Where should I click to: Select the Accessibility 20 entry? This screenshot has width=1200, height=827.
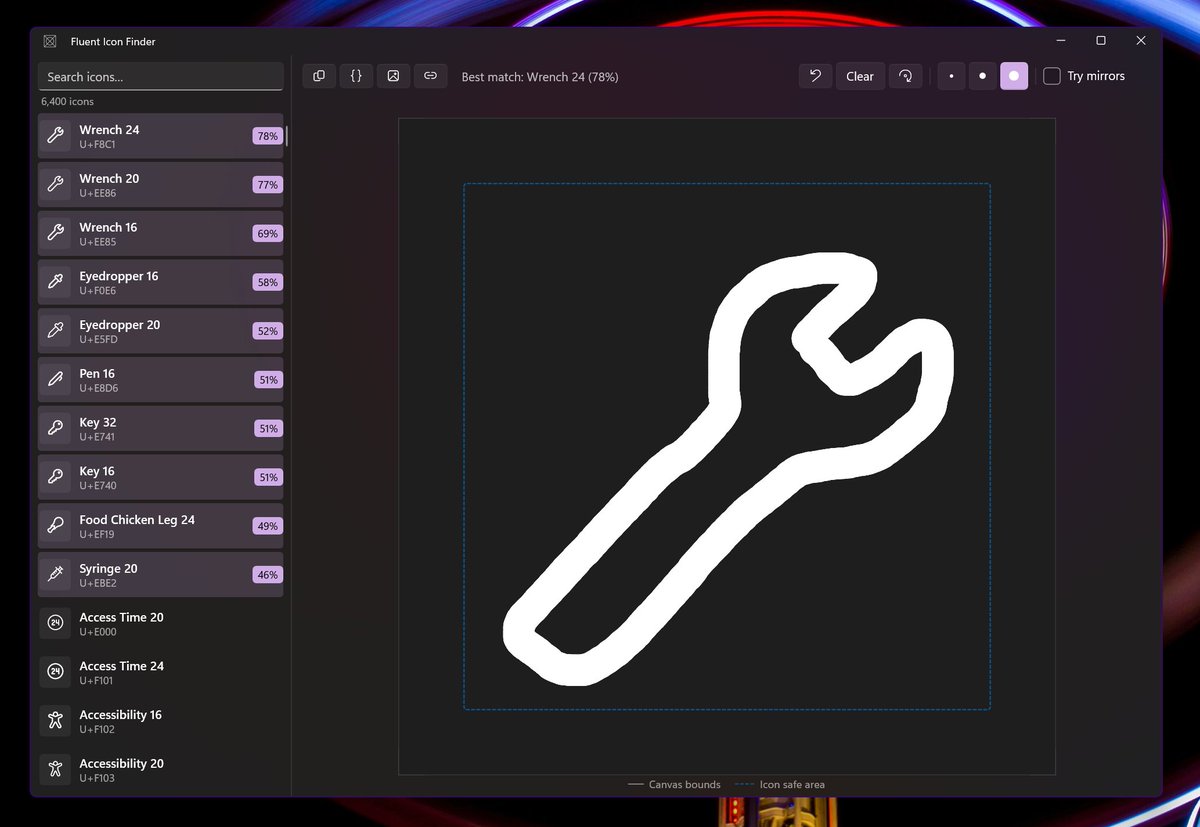(x=160, y=770)
